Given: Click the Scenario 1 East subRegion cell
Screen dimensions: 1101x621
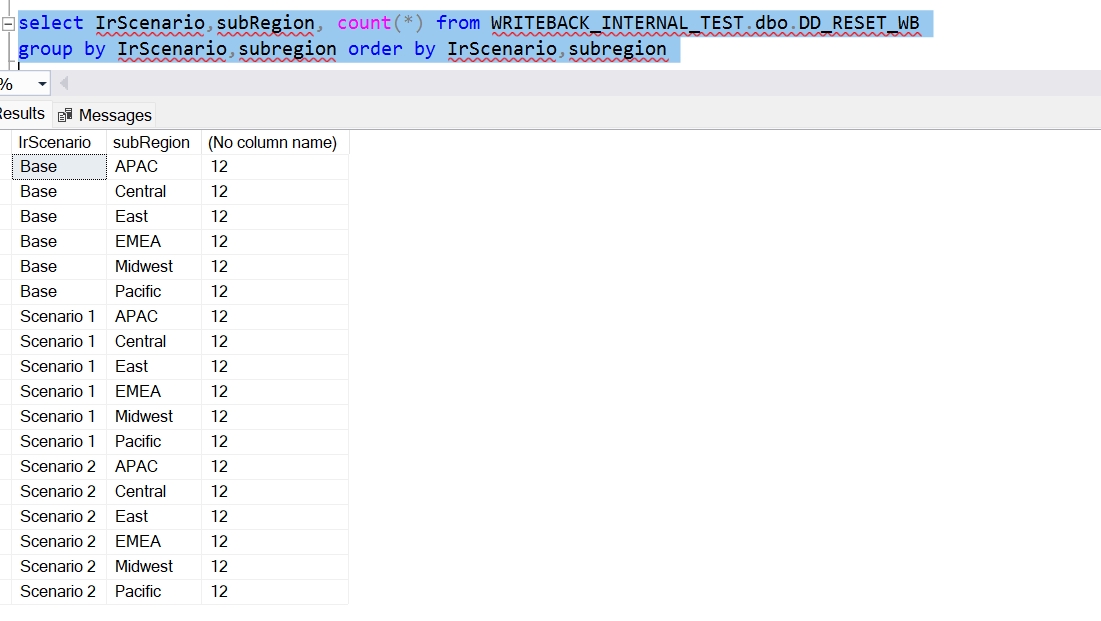Looking at the screenshot, I should coord(132,367).
